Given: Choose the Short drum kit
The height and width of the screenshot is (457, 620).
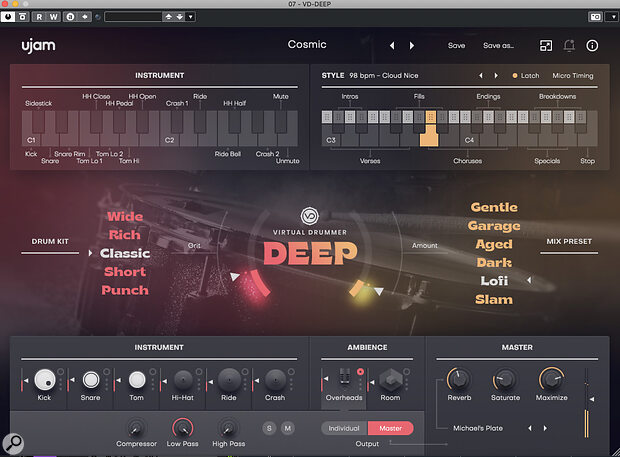Looking at the screenshot, I should pos(125,272).
